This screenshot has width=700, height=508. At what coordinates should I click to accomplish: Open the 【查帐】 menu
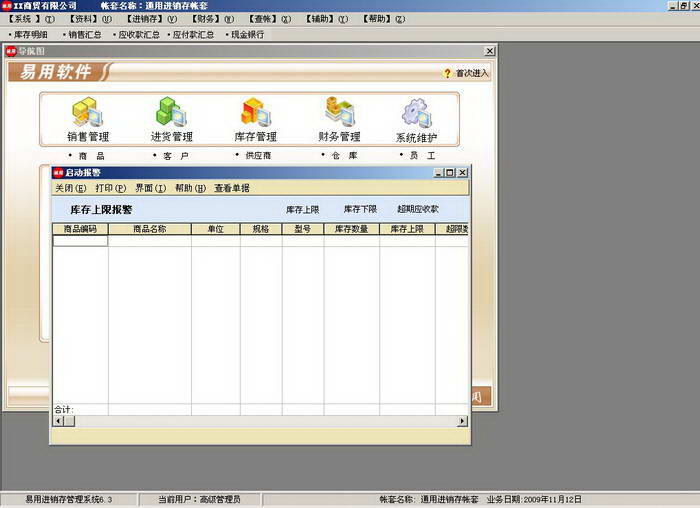pyautogui.click(x=269, y=19)
